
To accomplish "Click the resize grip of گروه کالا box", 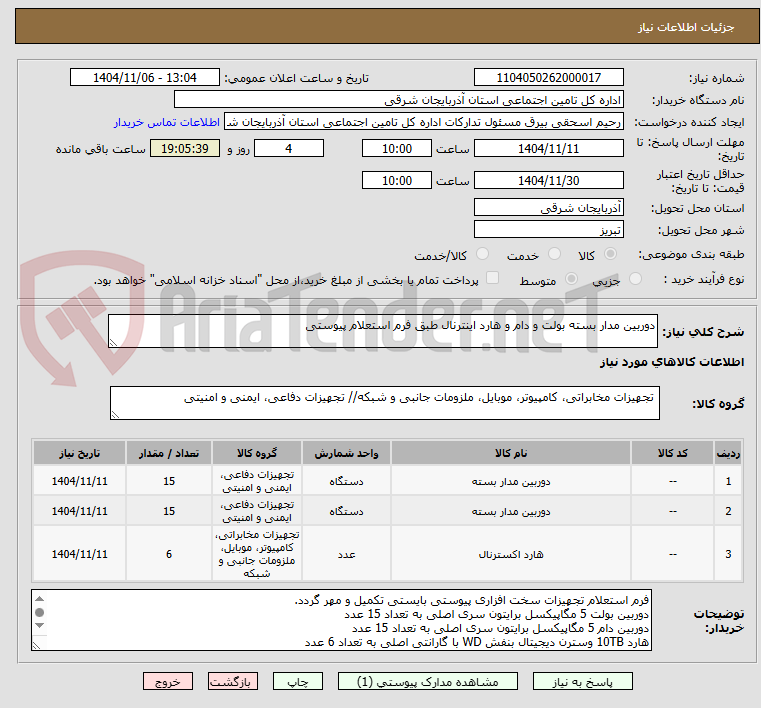I will pos(115,414).
